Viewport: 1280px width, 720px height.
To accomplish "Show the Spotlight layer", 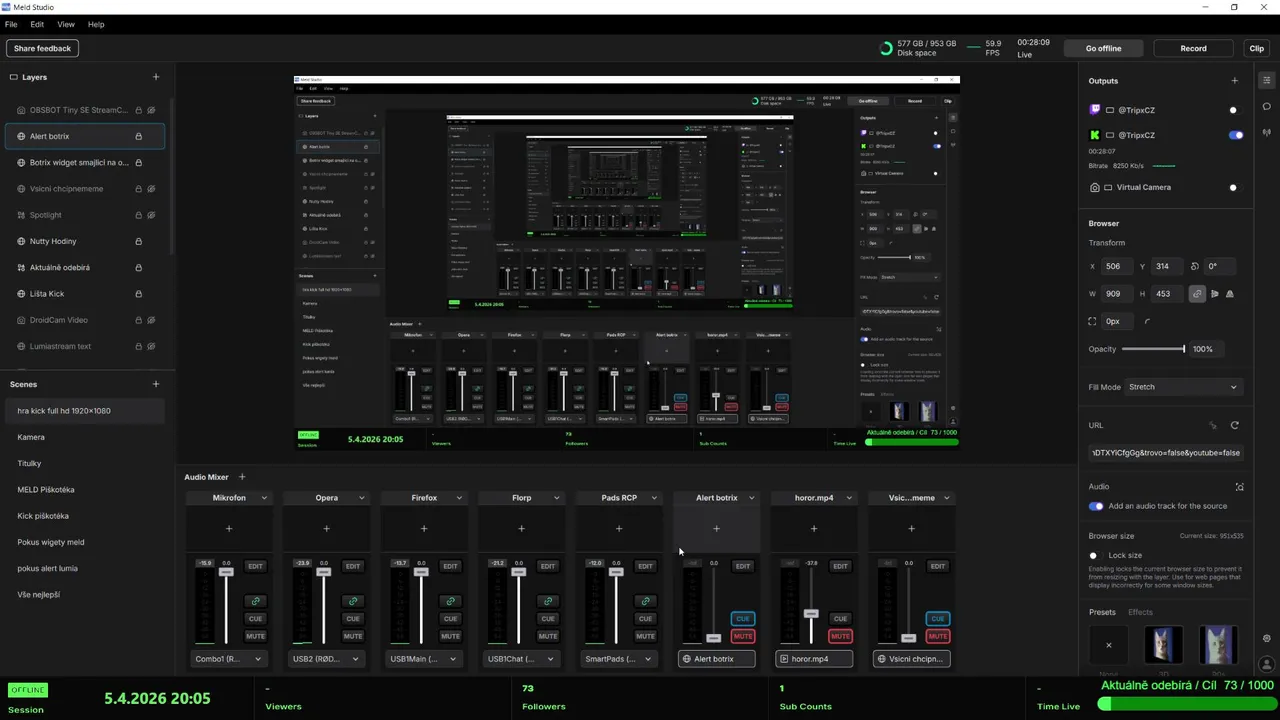I will point(151,215).
